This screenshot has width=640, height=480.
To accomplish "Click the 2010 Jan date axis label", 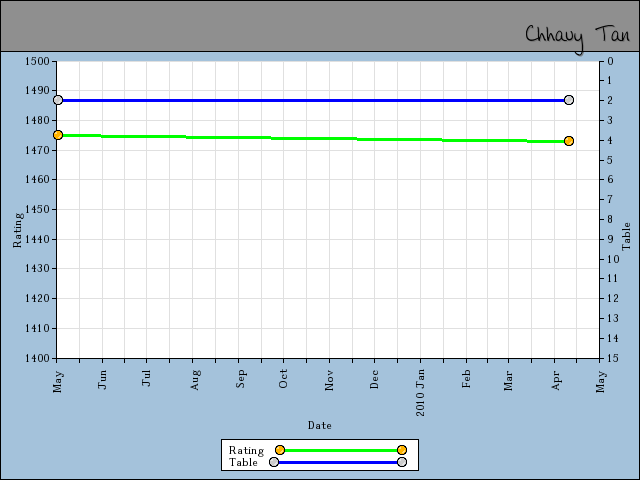I will click(420, 393).
